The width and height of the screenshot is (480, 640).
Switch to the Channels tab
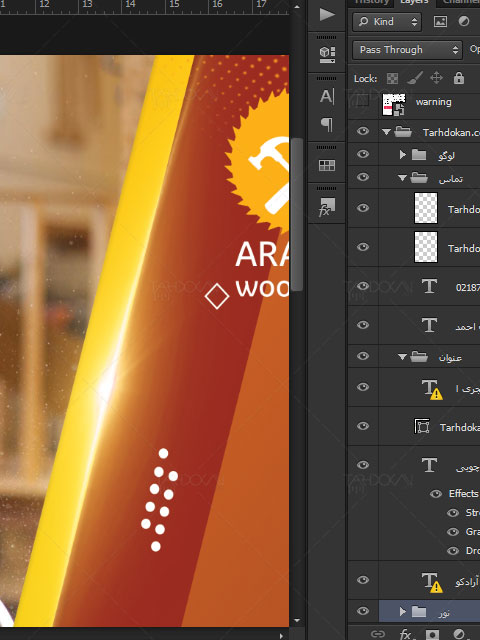click(x=459, y=2)
